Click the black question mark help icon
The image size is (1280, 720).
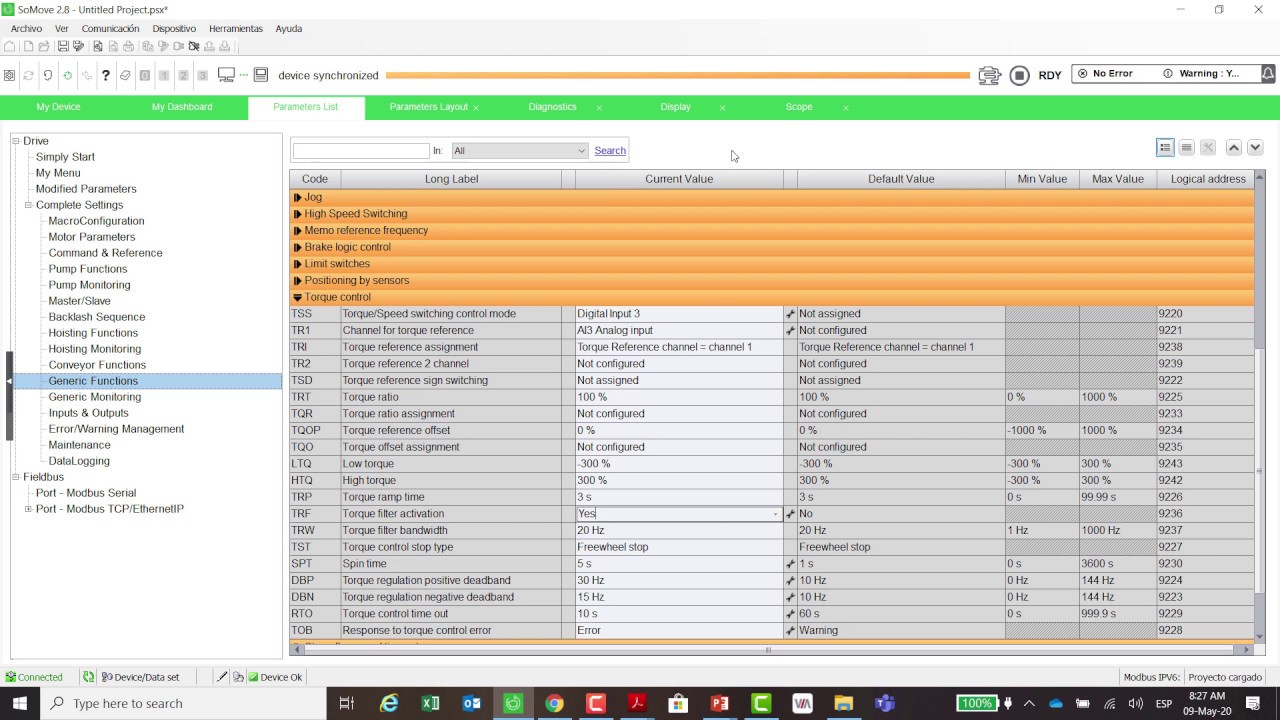[105, 75]
